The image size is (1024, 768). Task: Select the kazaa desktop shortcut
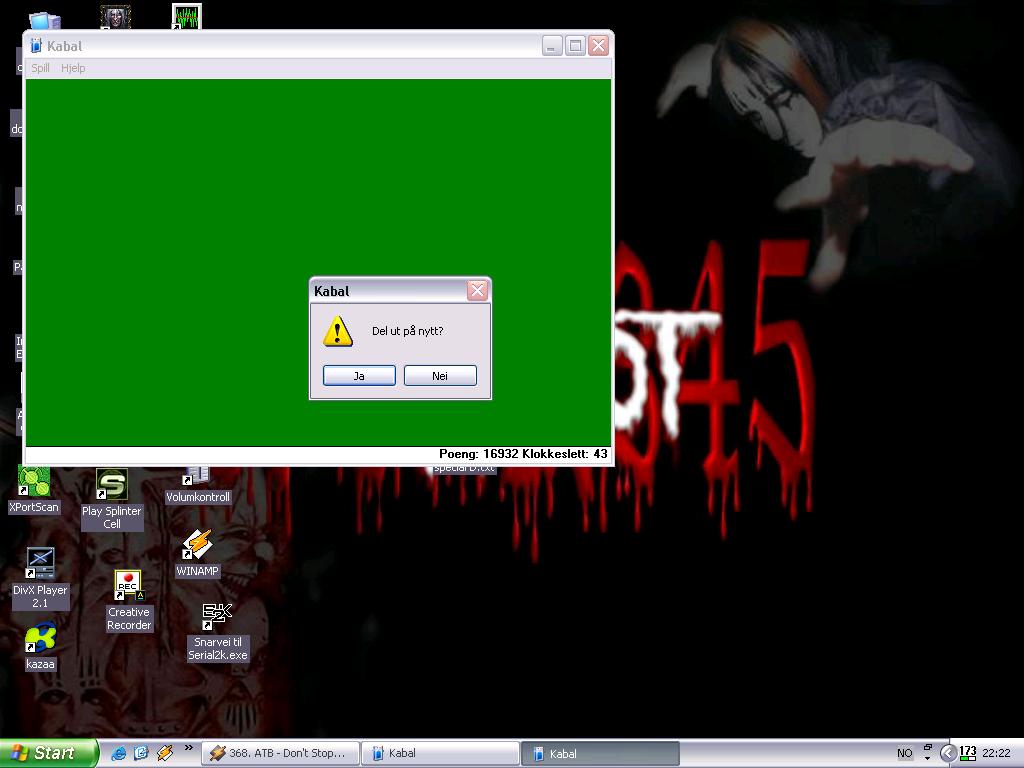click(x=40, y=647)
